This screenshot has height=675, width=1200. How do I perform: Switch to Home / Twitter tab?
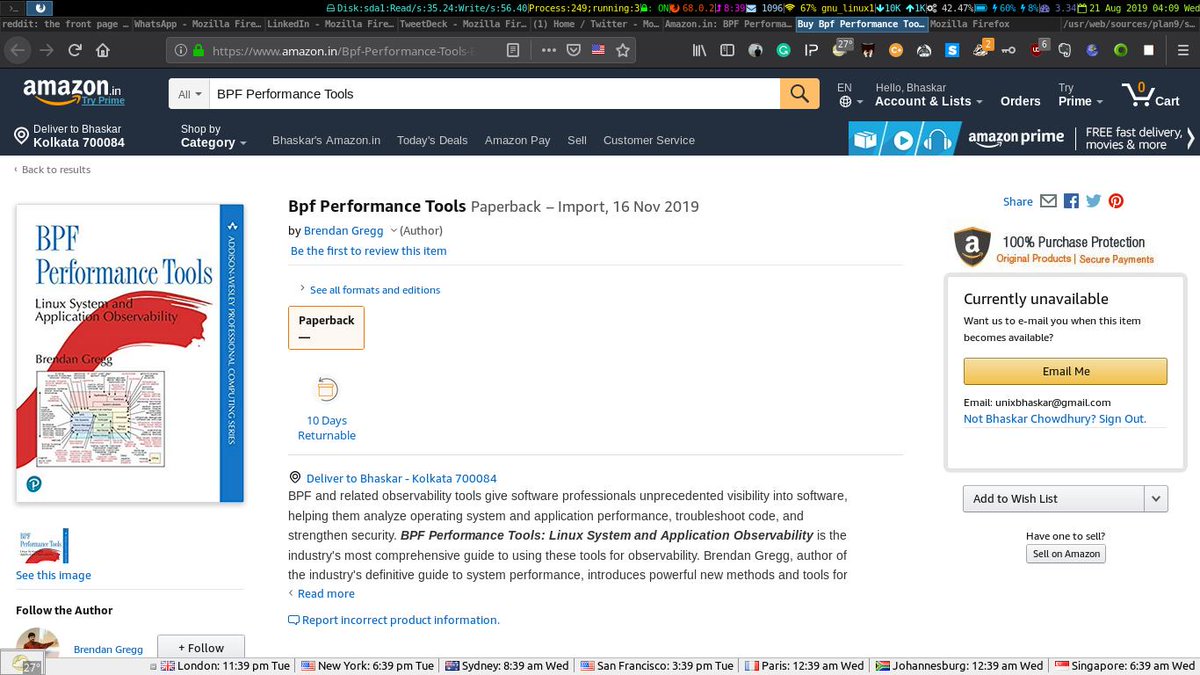tap(594, 23)
